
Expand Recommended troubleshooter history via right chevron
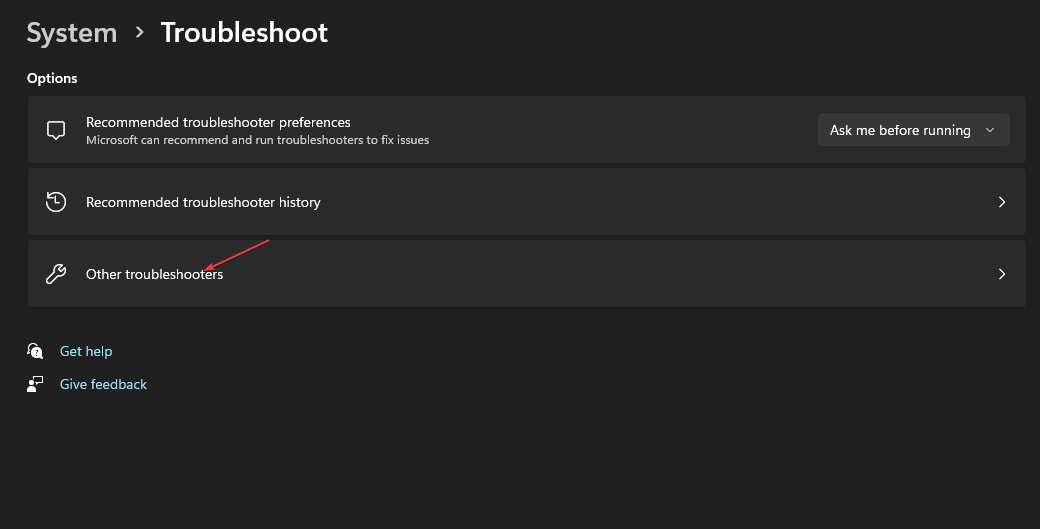[x=1001, y=202]
